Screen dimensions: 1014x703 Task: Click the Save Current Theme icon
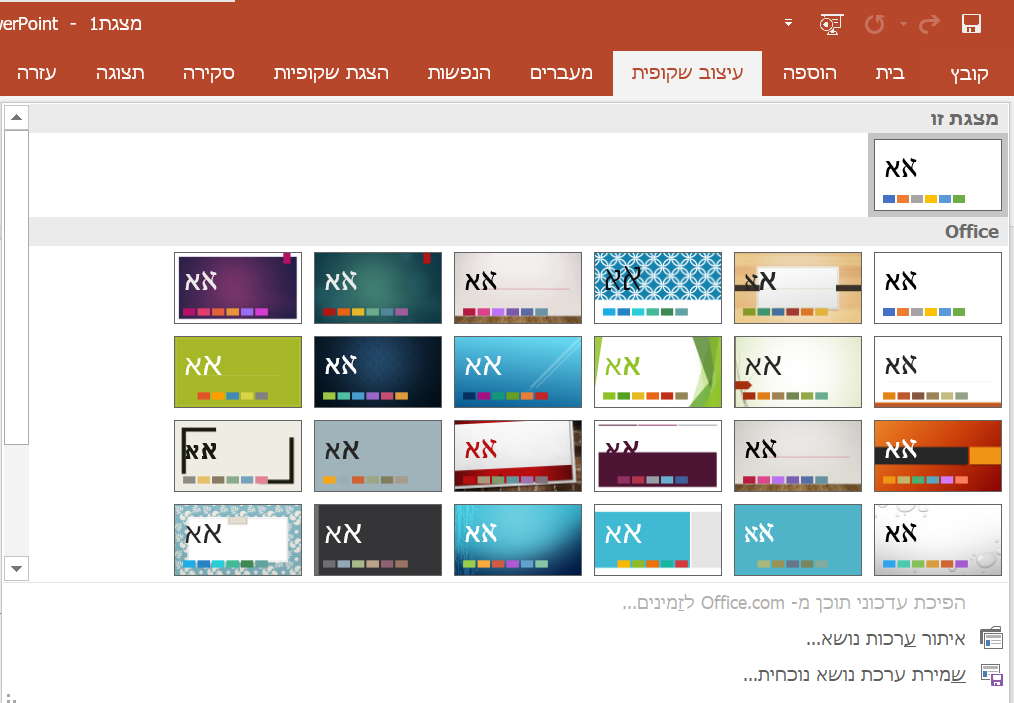pos(991,675)
